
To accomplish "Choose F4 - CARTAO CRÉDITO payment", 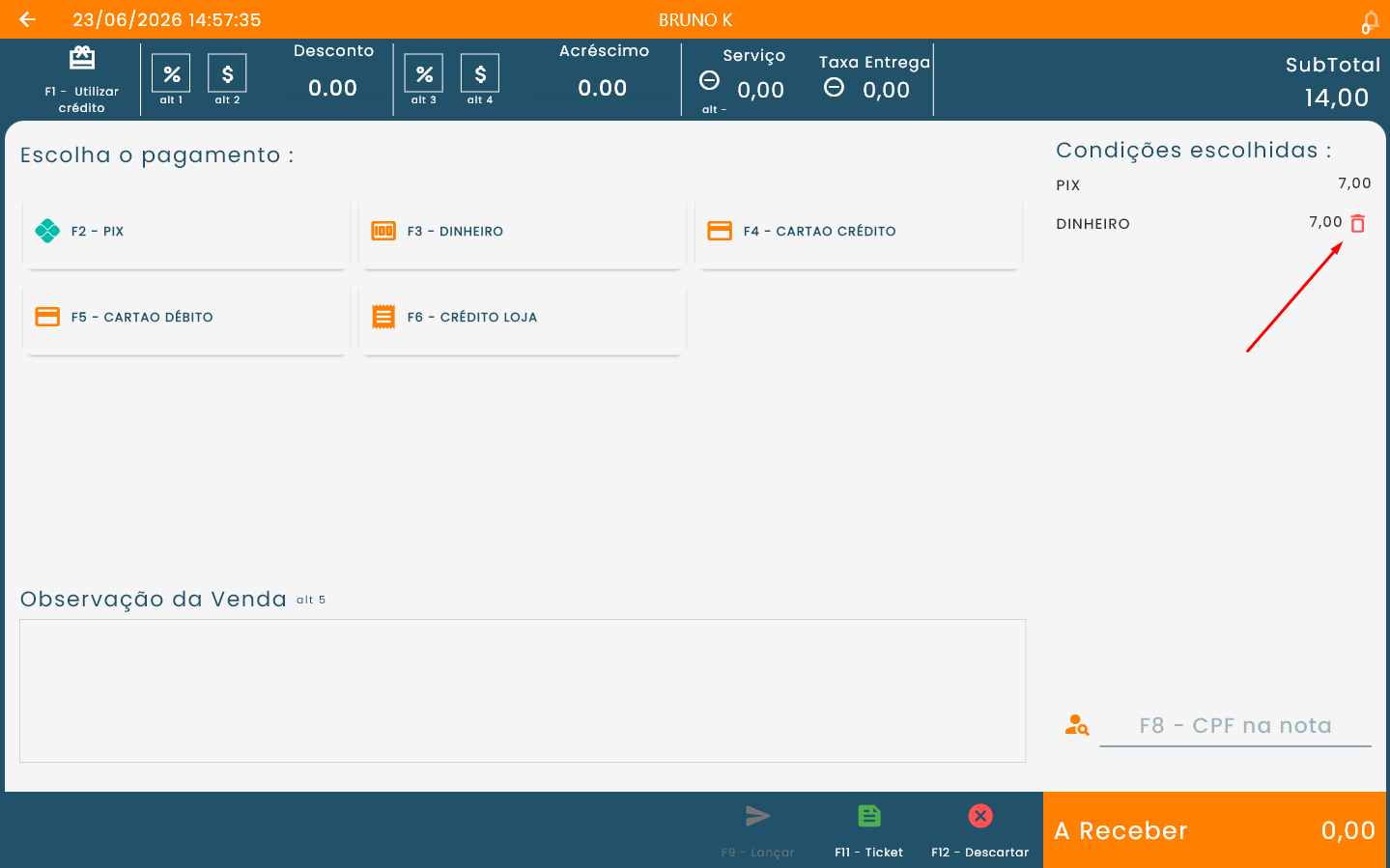I will [x=859, y=232].
